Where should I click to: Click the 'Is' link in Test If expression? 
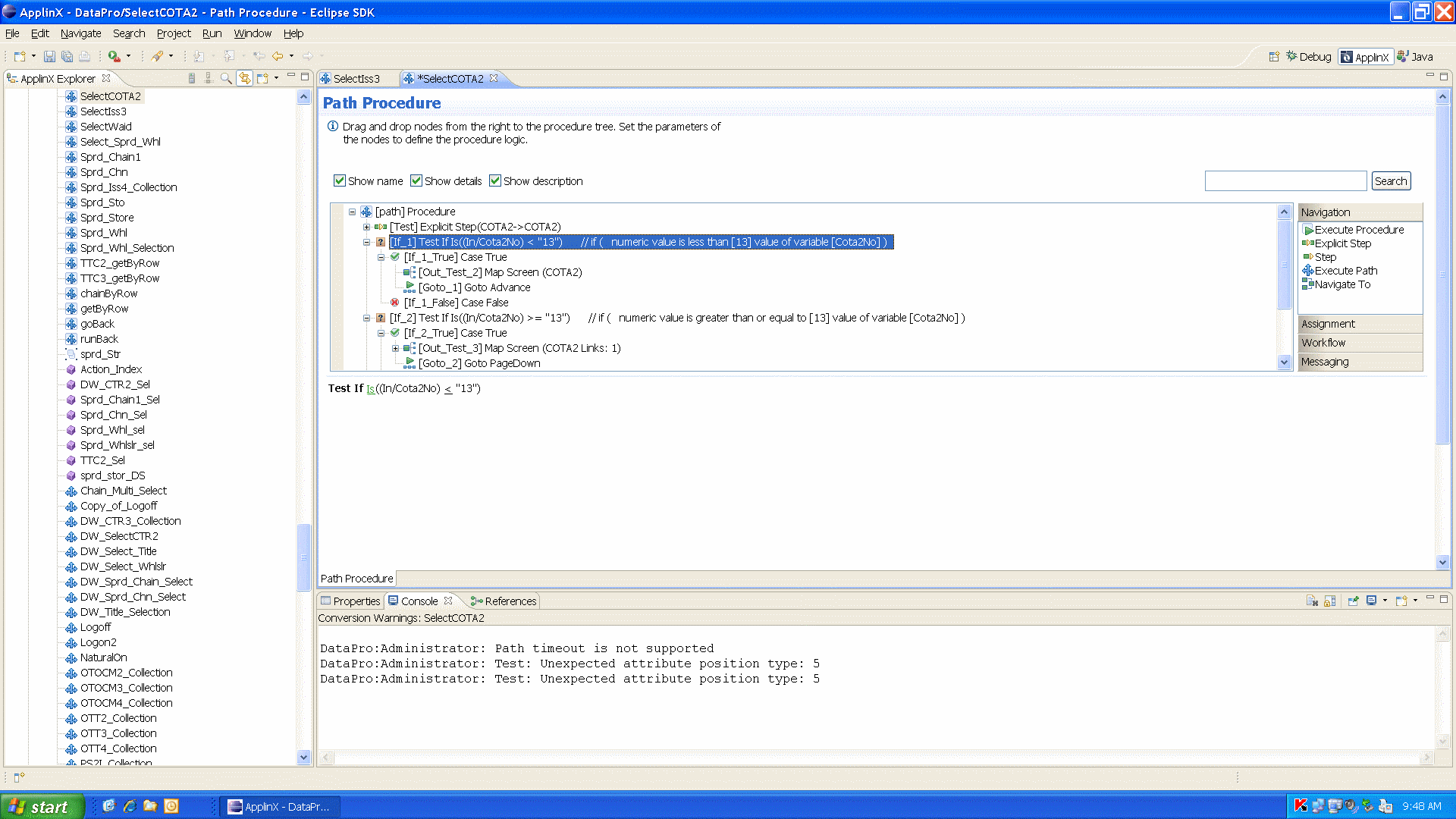(370, 388)
